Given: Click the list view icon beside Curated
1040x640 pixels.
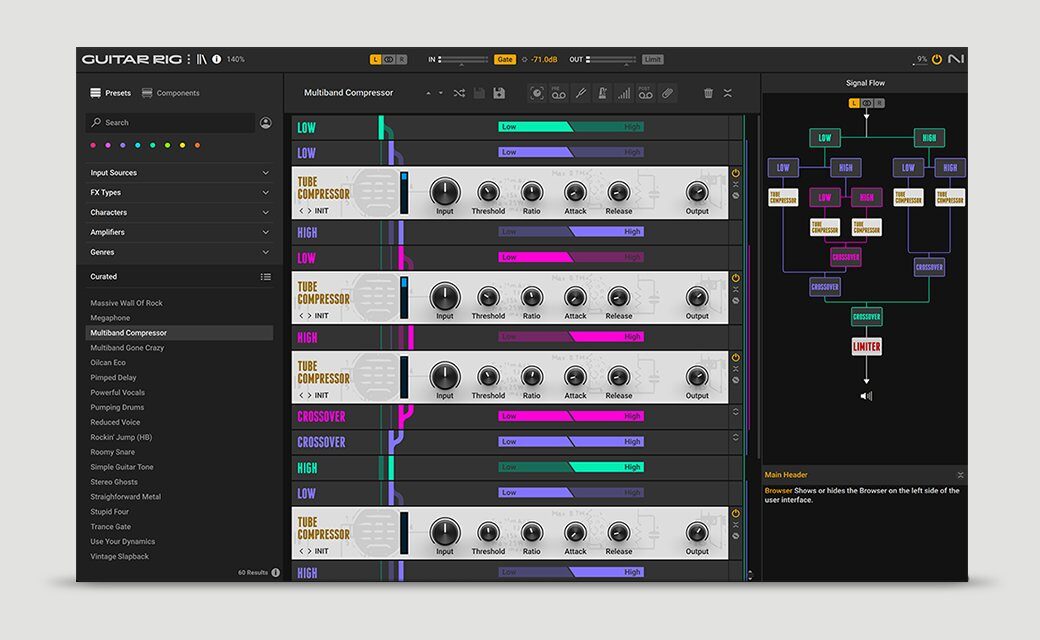Looking at the screenshot, I should (x=265, y=277).
